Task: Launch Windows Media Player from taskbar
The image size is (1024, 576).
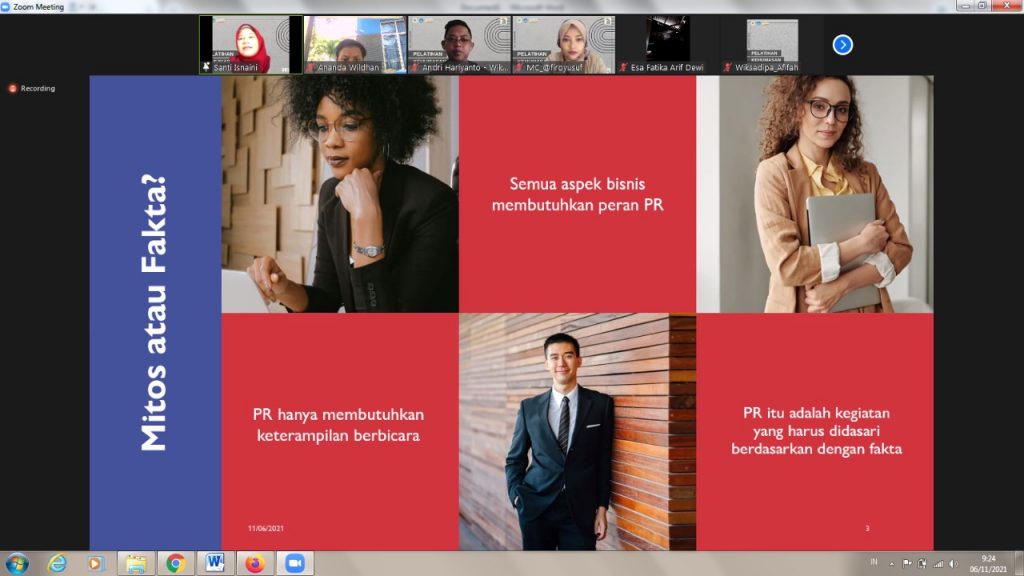Action: coord(96,563)
